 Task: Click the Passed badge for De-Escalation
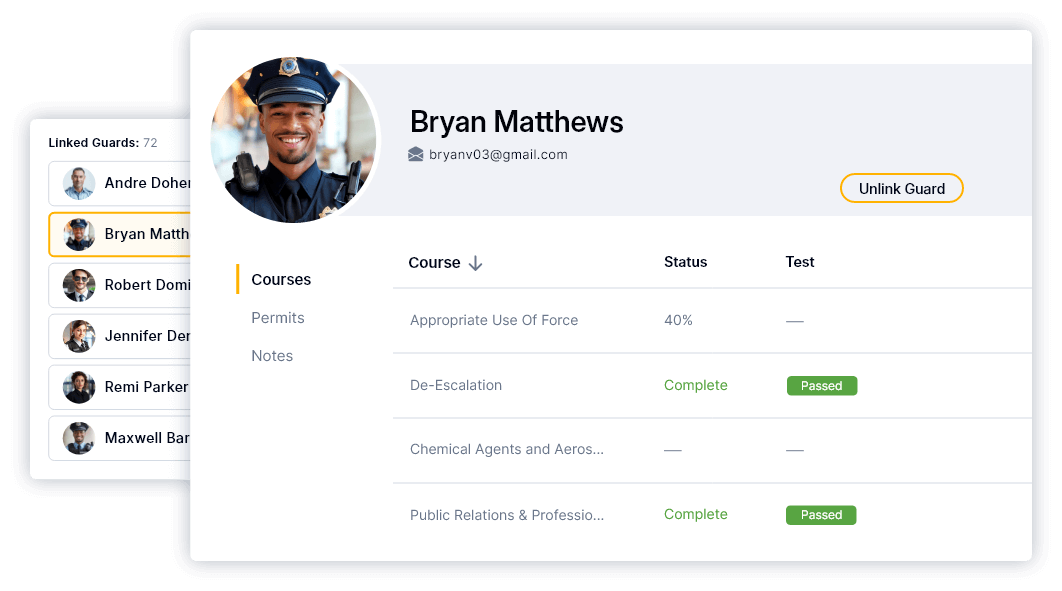pos(822,385)
